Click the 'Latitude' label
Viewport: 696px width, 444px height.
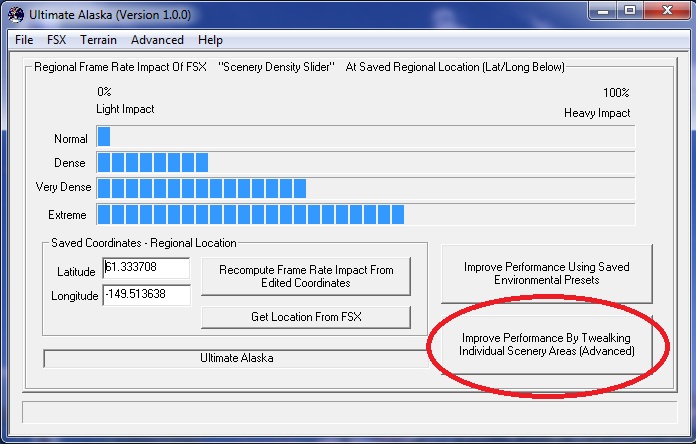coord(76,272)
